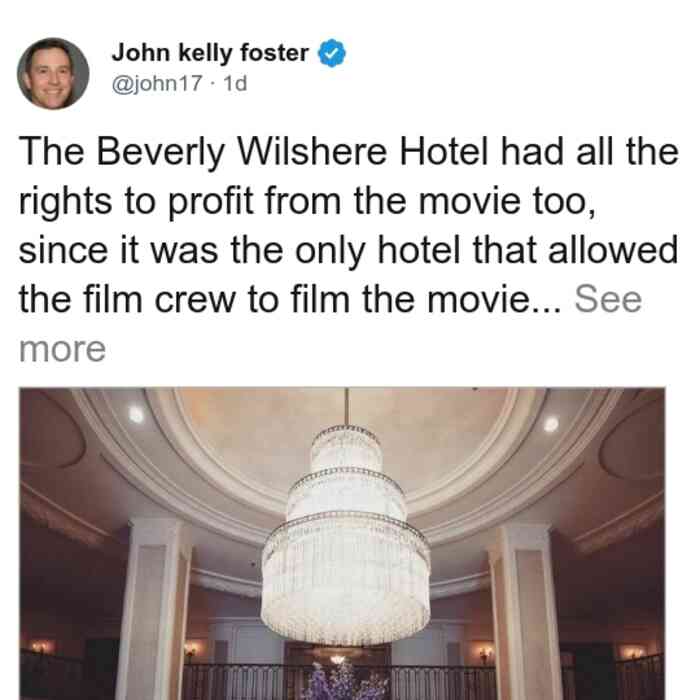The height and width of the screenshot is (700, 700).
Task: Click the right recessed ceiling light in photo
Action: pyautogui.click(x=551, y=424)
